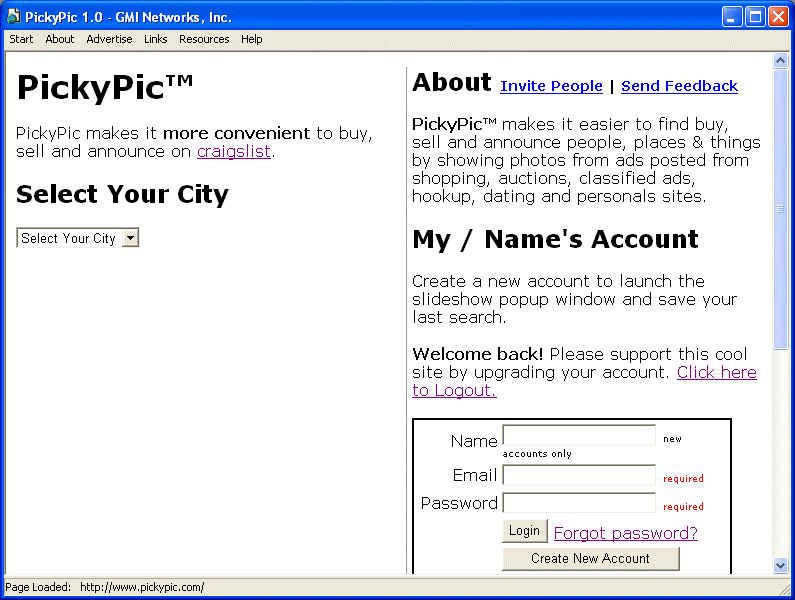Open the About menu
Viewport: 795px width, 600px height.
(60, 39)
